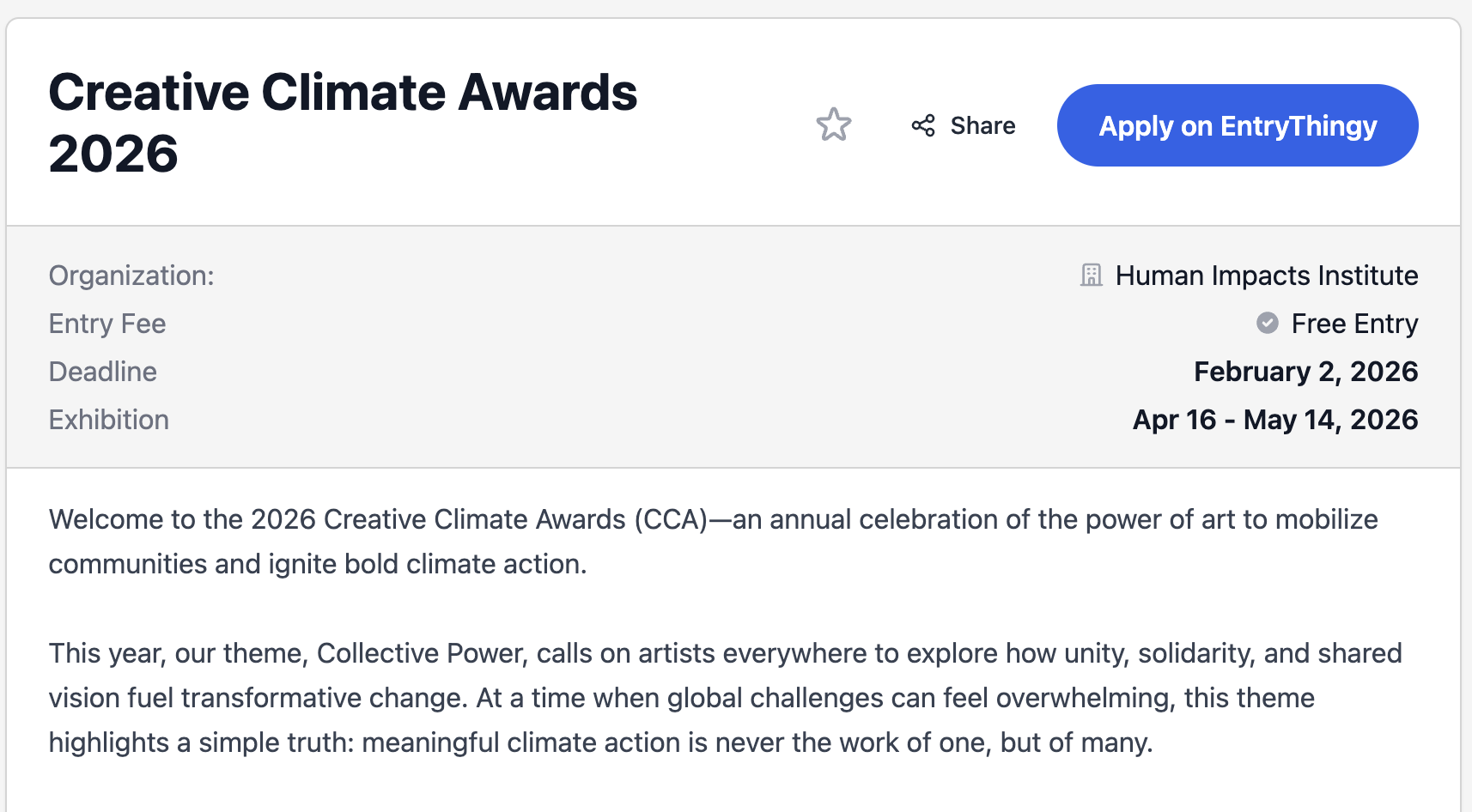Click the Deadline field label
Image resolution: width=1472 pixels, height=812 pixels.
click(x=103, y=372)
